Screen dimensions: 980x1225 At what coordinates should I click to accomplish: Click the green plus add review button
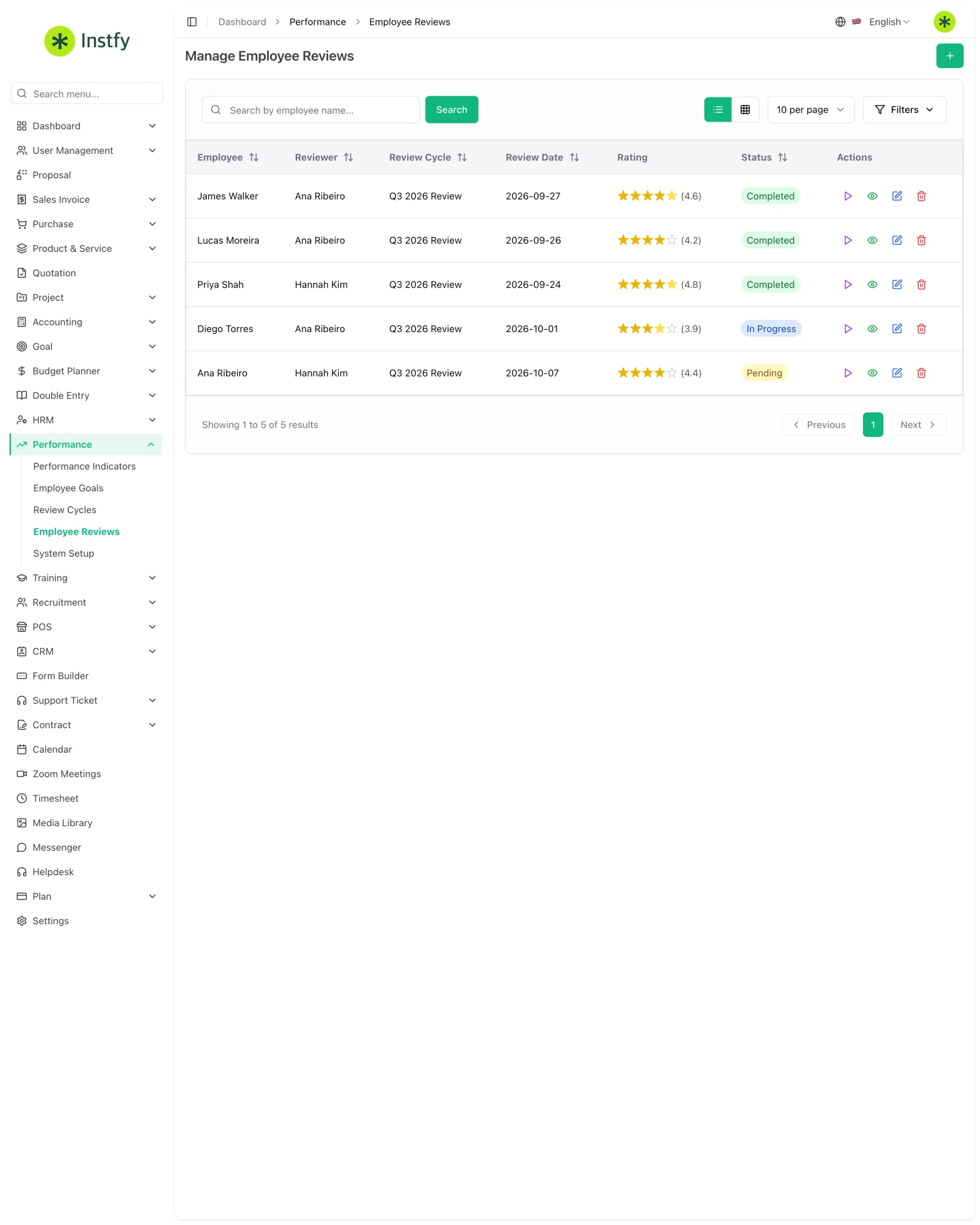tap(949, 56)
